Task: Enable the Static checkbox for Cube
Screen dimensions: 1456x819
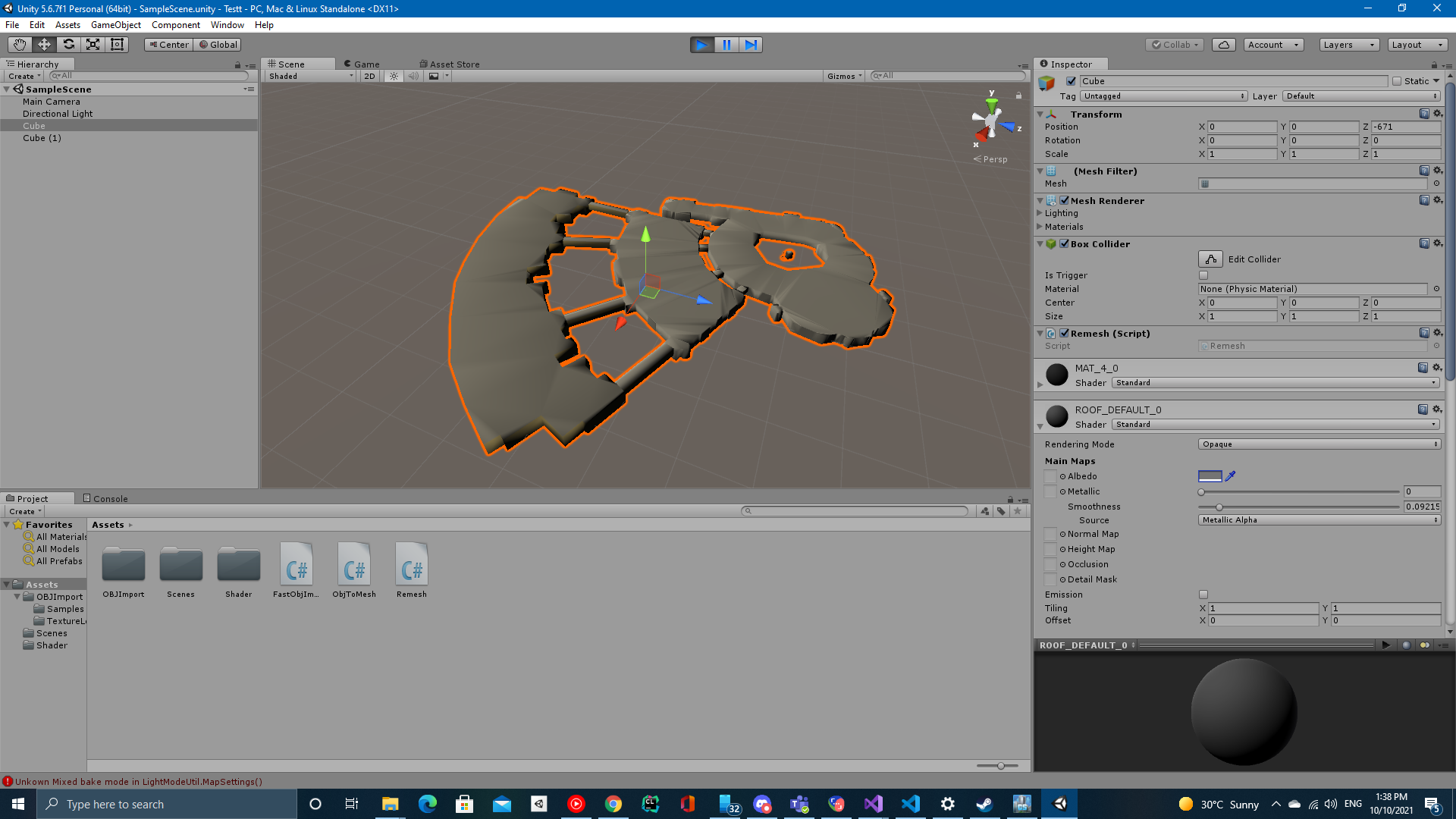Action: coord(1396,80)
